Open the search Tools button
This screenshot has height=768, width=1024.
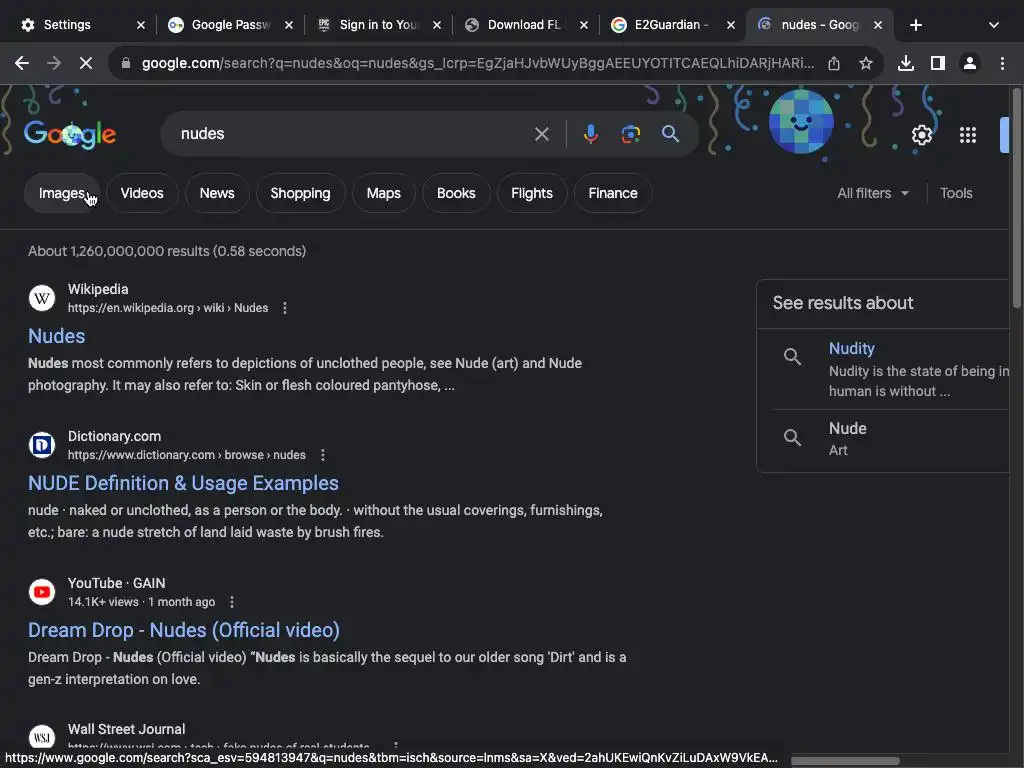tap(956, 193)
